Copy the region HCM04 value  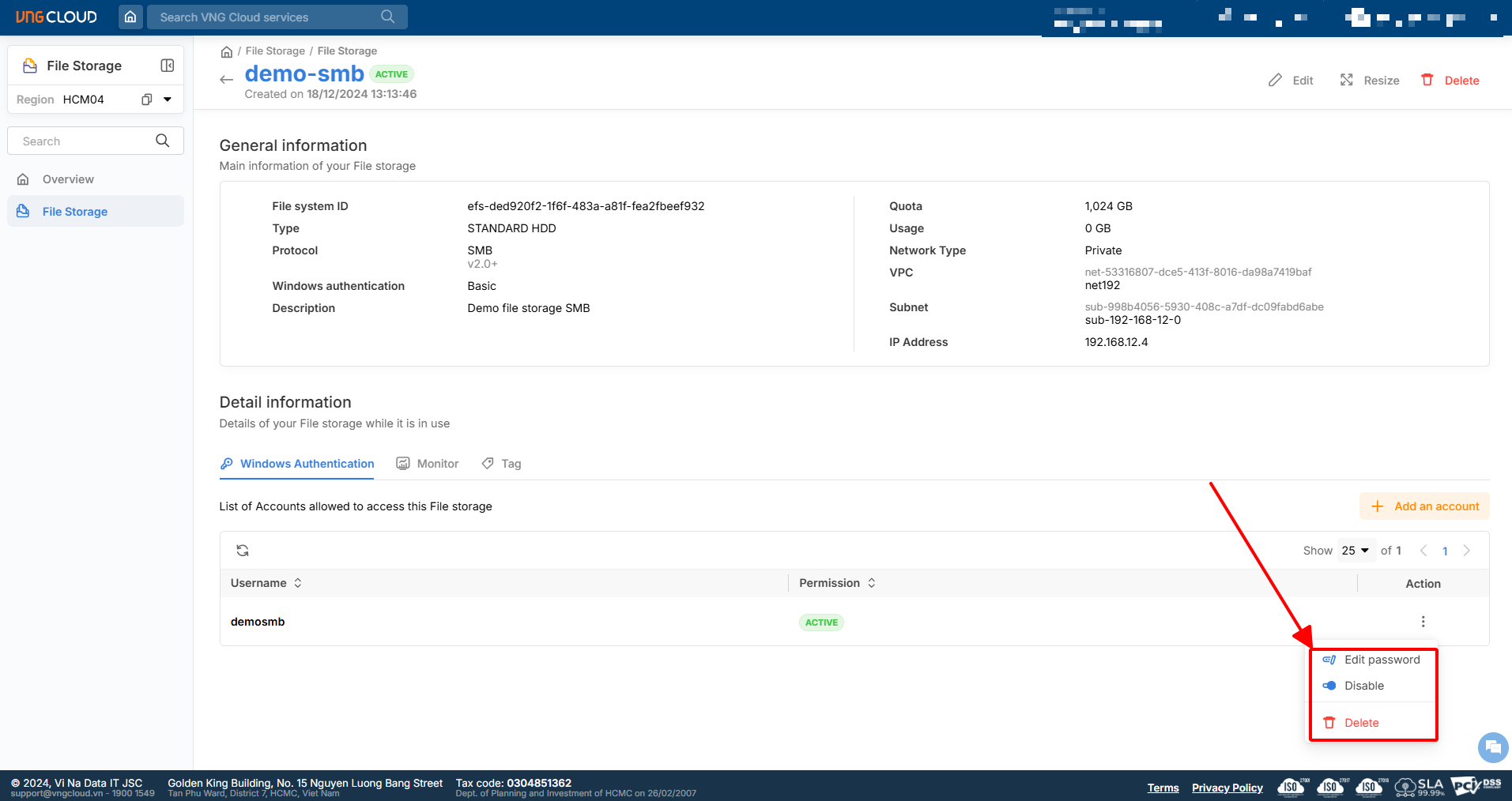(x=146, y=100)
